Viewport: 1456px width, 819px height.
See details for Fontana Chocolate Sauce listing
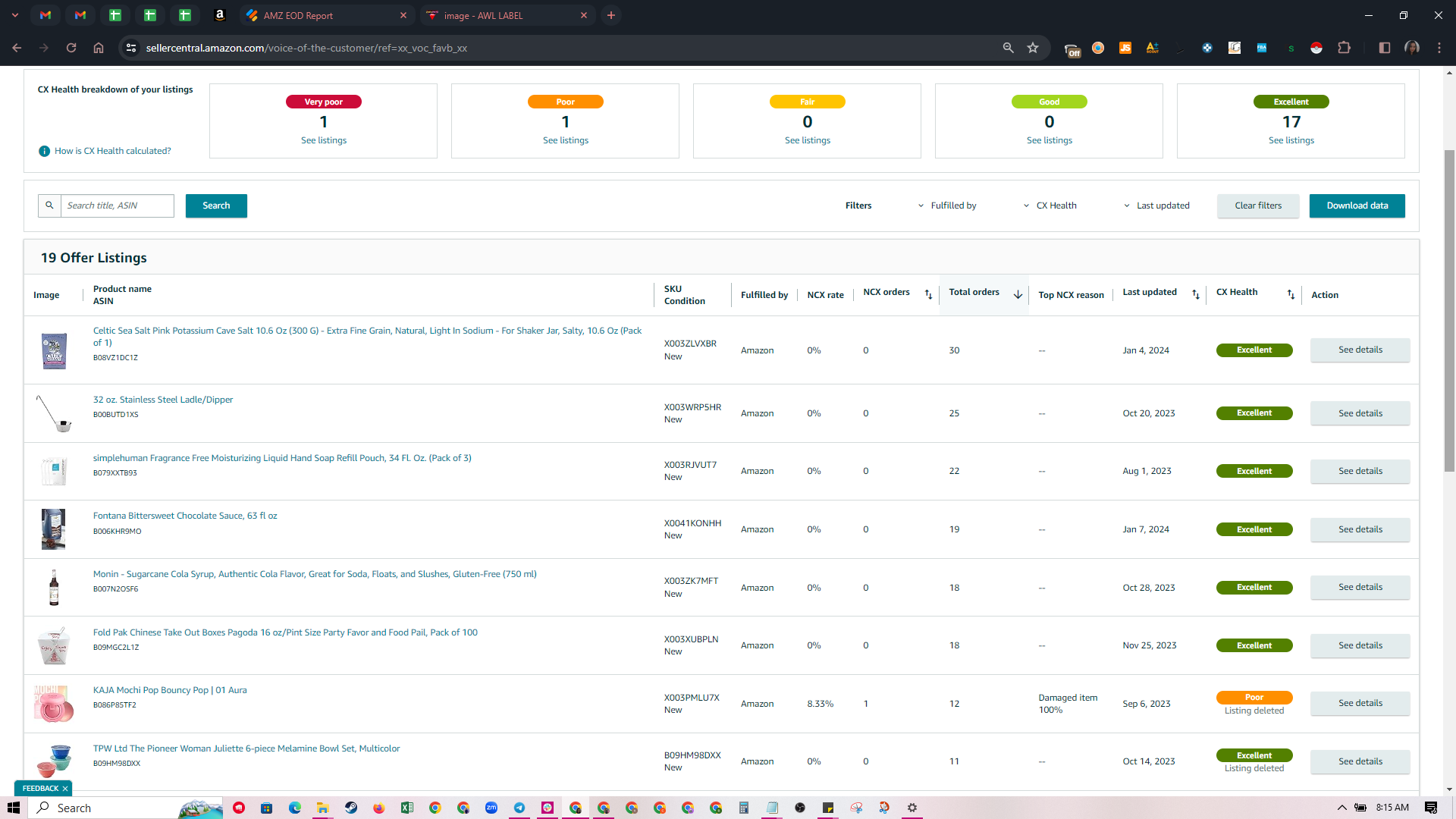coord(1360,529)
